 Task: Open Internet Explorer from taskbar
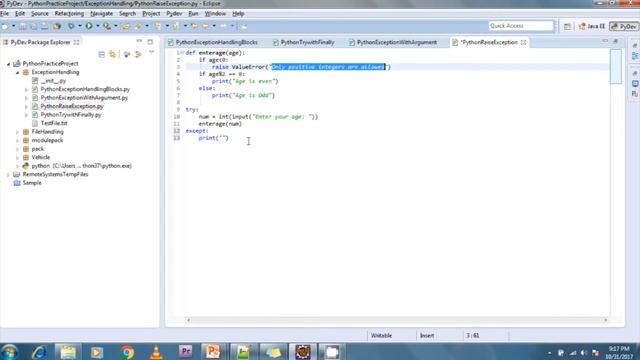pos(39,352)
